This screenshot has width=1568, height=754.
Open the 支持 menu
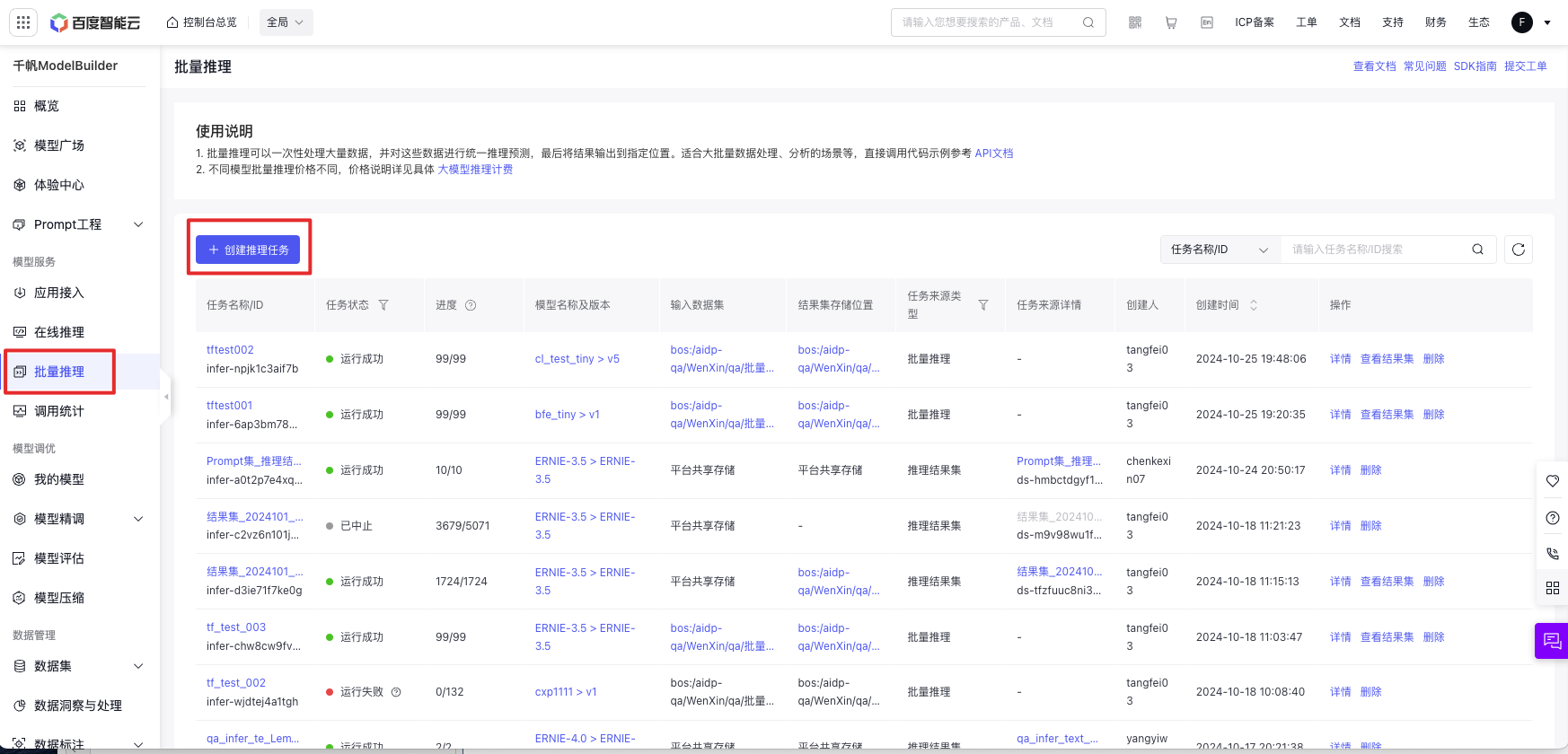coord(1393,22)
